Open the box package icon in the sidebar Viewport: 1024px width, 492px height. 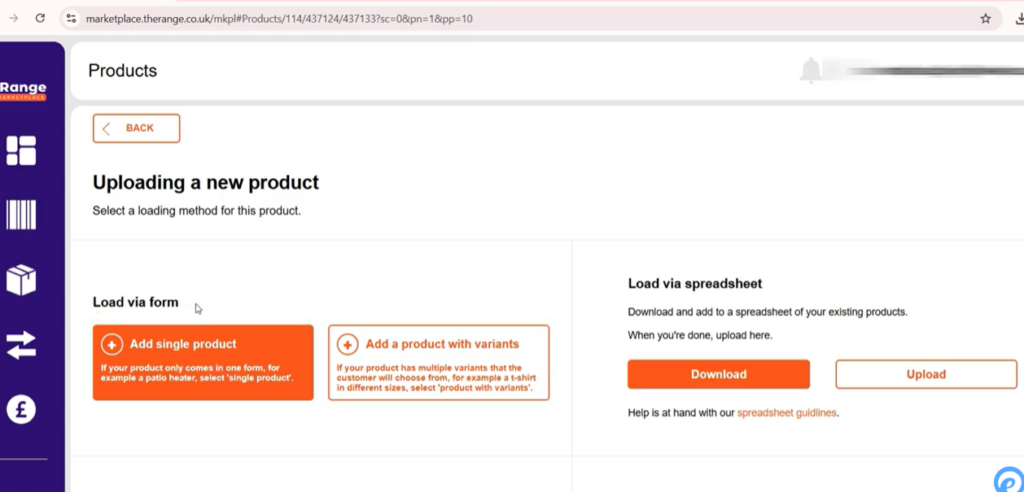21,280
